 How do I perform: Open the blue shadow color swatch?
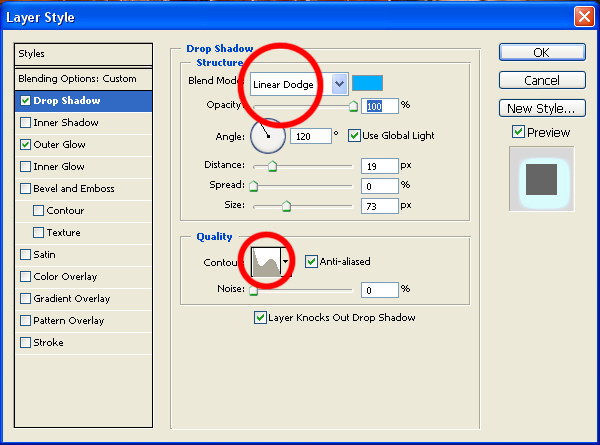pyautogui.click(x=367, y=83)
